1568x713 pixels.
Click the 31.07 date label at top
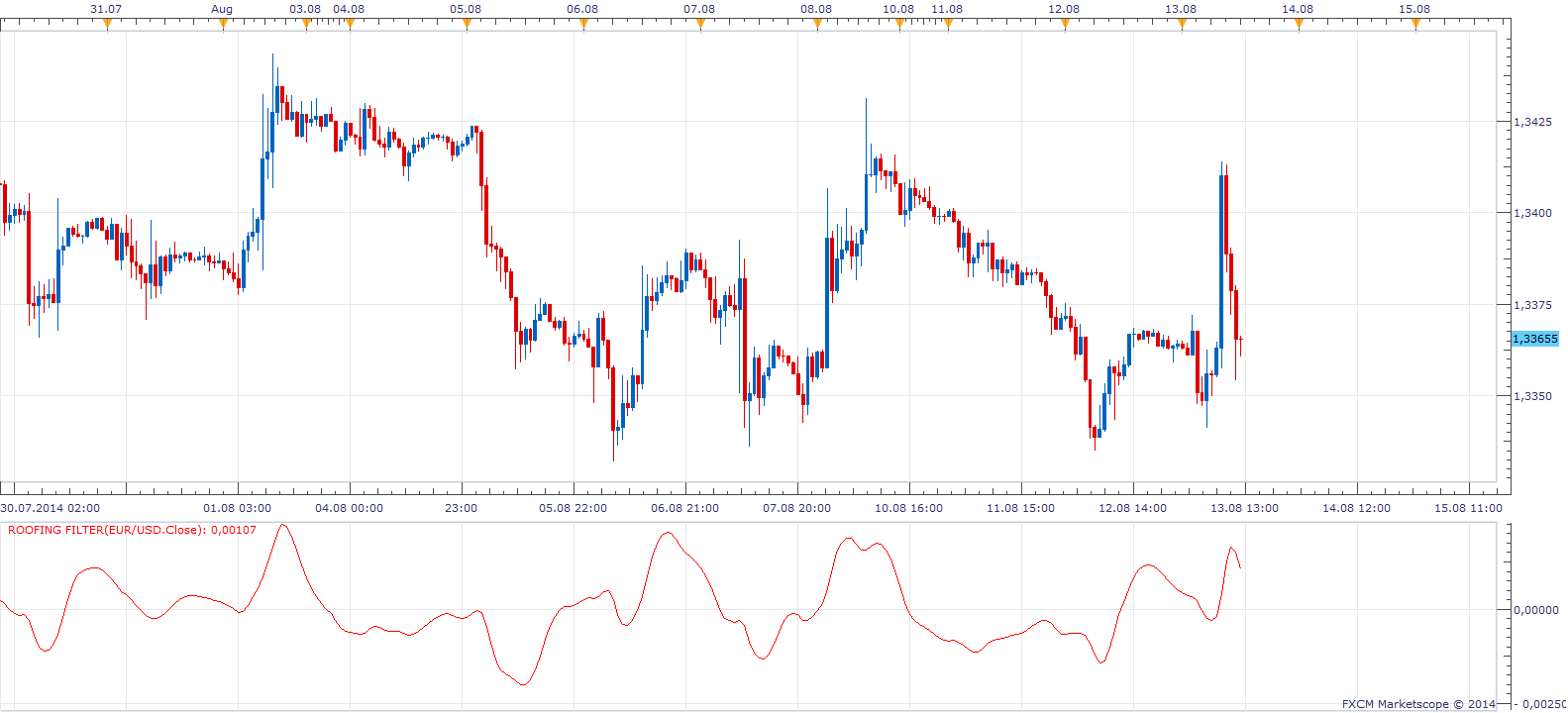click(106, 9)
